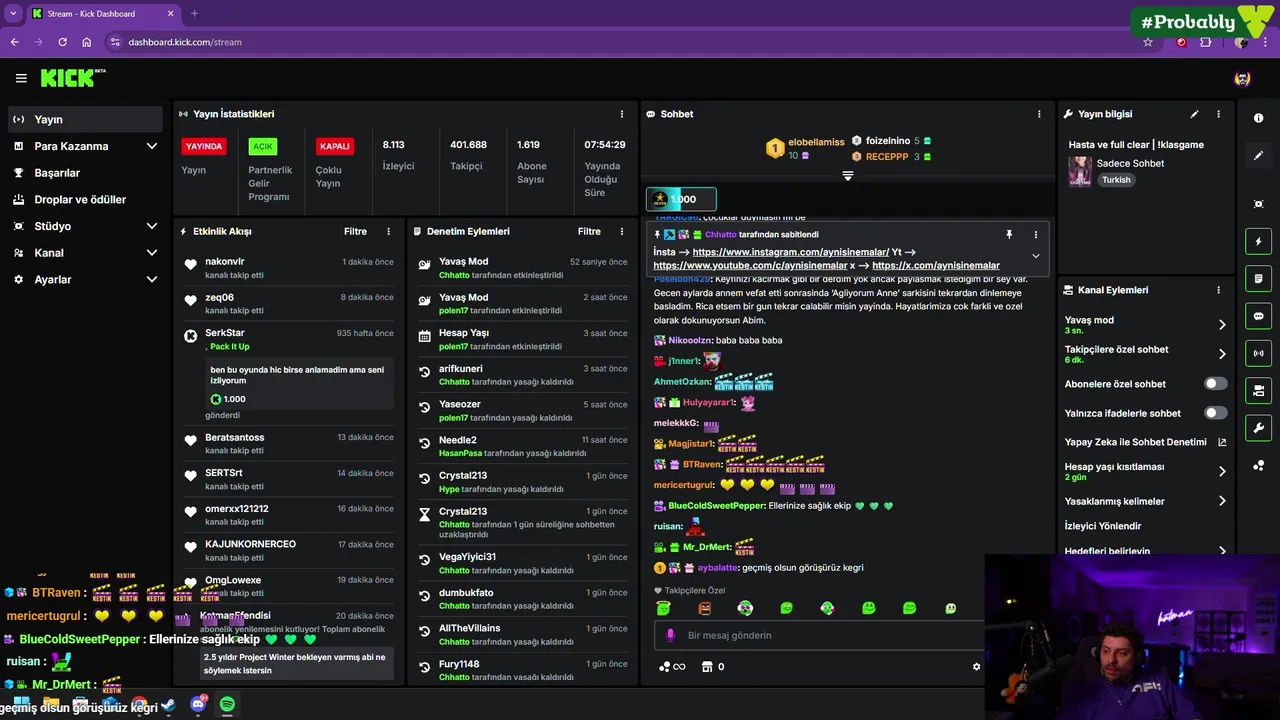Toggle the lightning bolt panel icon in sidebar
The image size is (1280, 720).
(x=1258, y=241)
